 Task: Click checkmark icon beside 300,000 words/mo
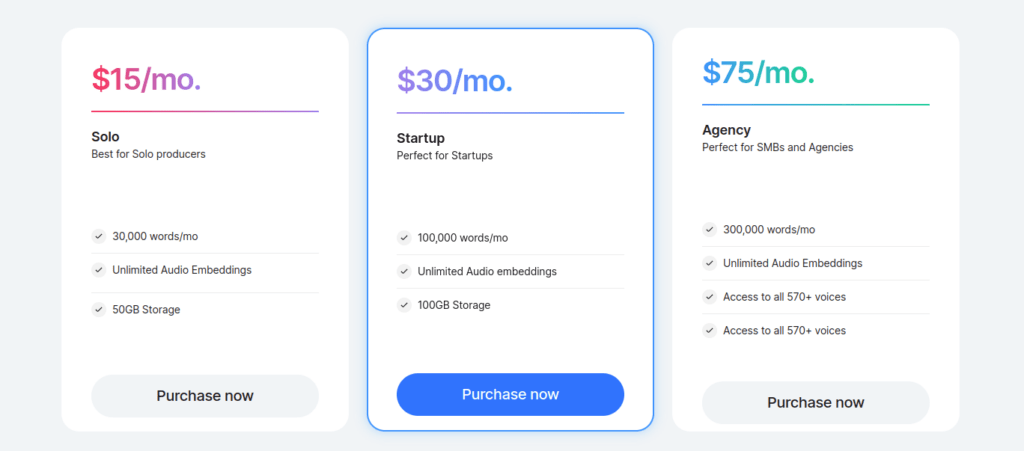tap(709, 230)
